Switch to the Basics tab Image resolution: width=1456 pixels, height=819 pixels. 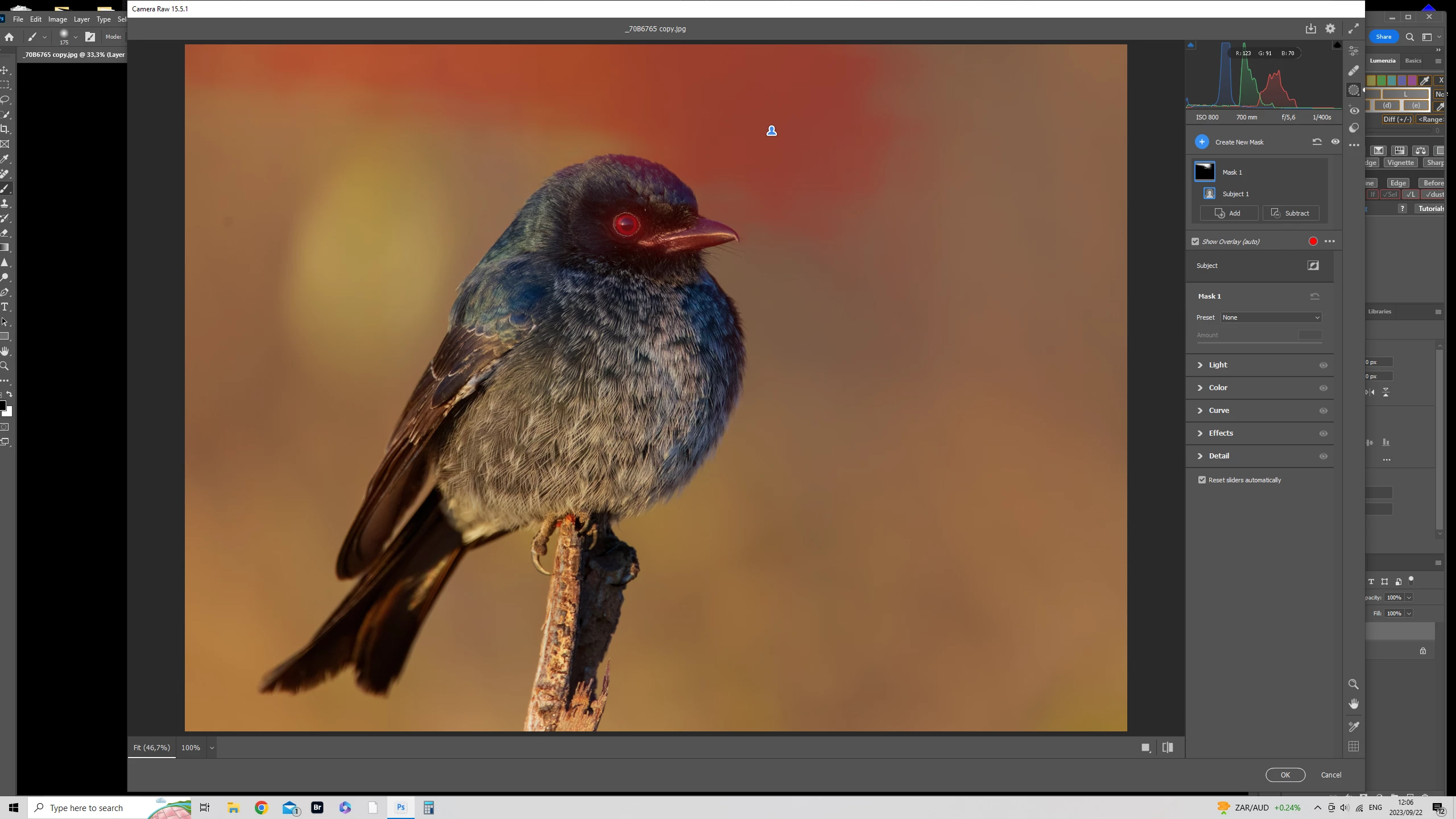[1413, 61]
